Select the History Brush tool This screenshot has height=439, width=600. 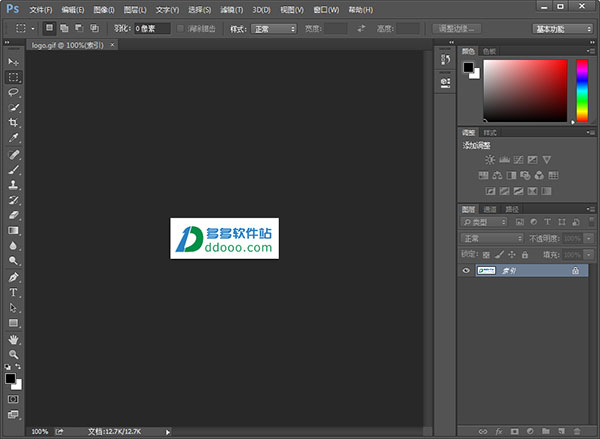pos(13,200)
